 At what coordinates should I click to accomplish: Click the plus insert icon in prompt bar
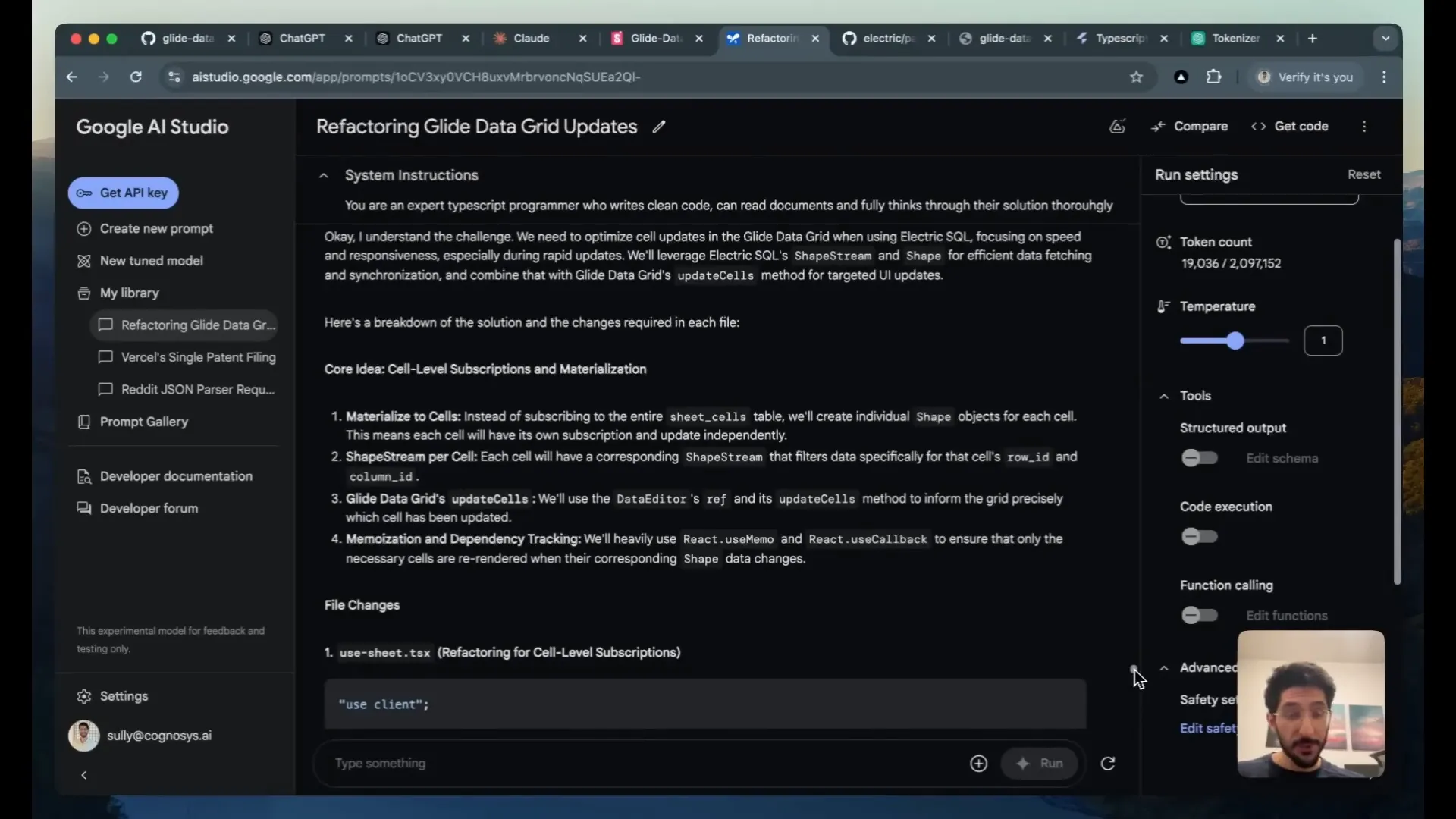pyautogui.click(x=979, y=764)
